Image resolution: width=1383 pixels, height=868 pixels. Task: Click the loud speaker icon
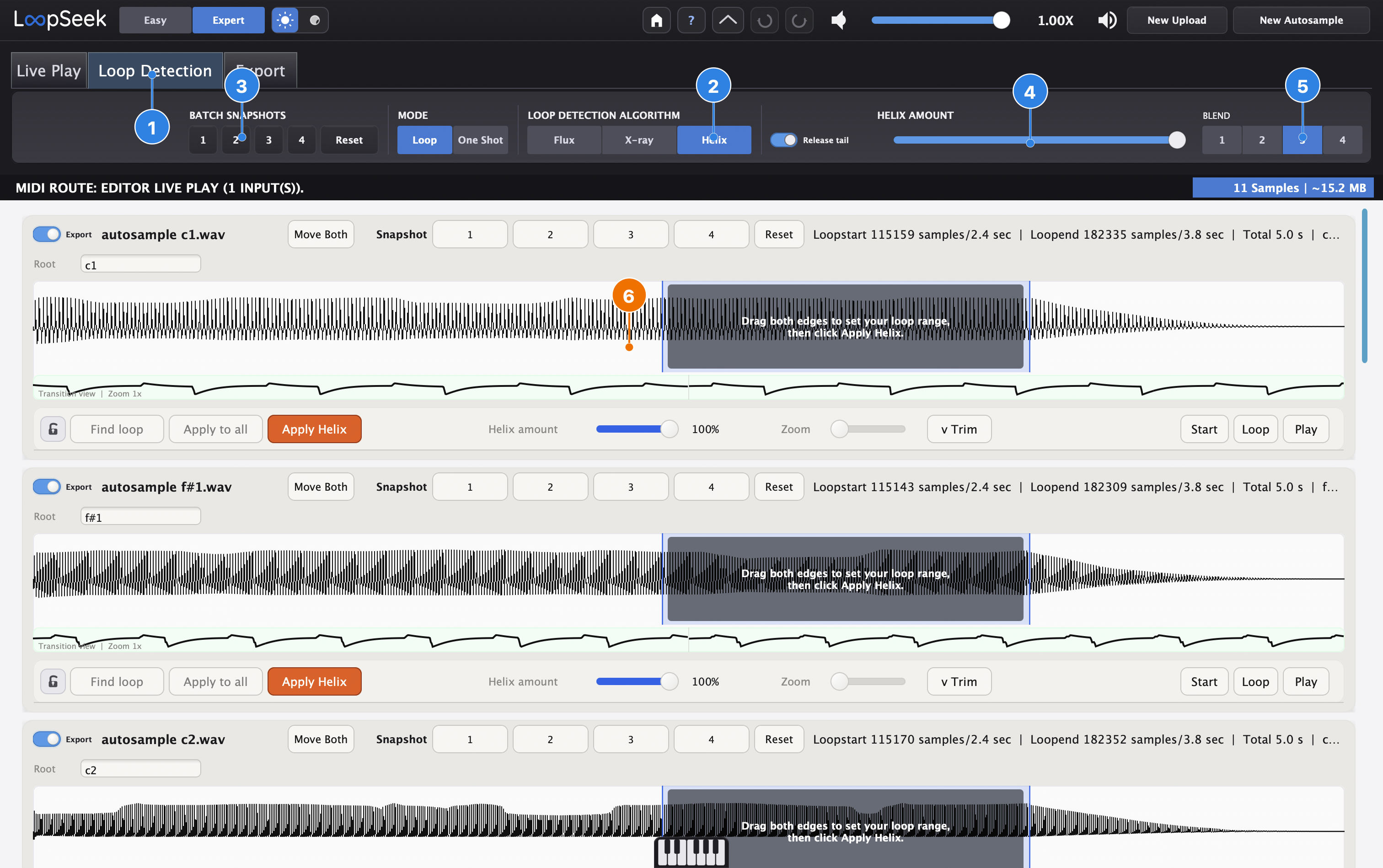pyautogui.click(x=1107, y=20)
